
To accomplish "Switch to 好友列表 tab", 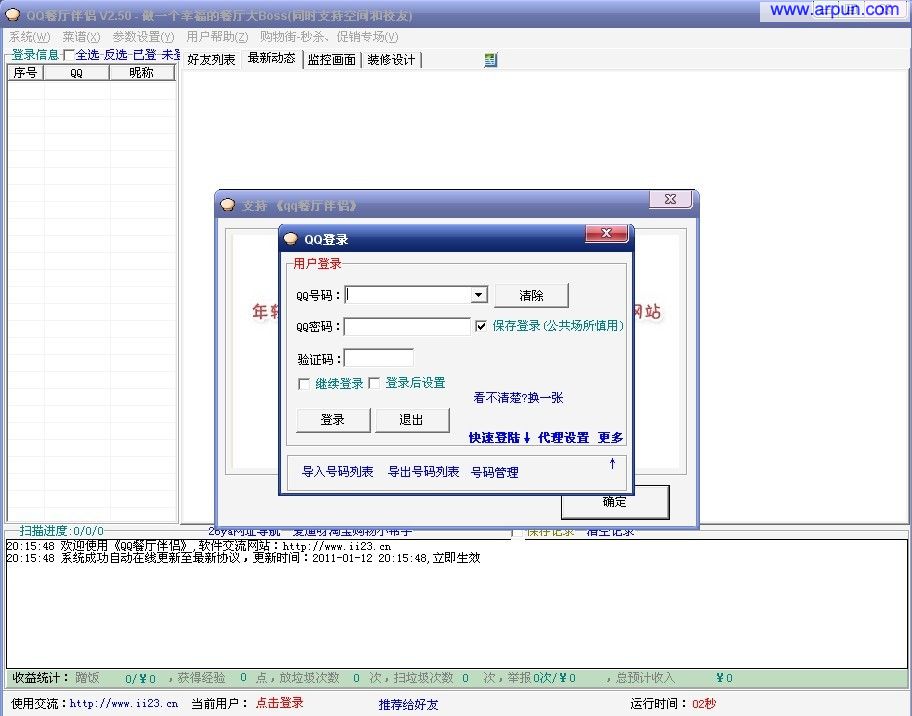I will 211,59.
